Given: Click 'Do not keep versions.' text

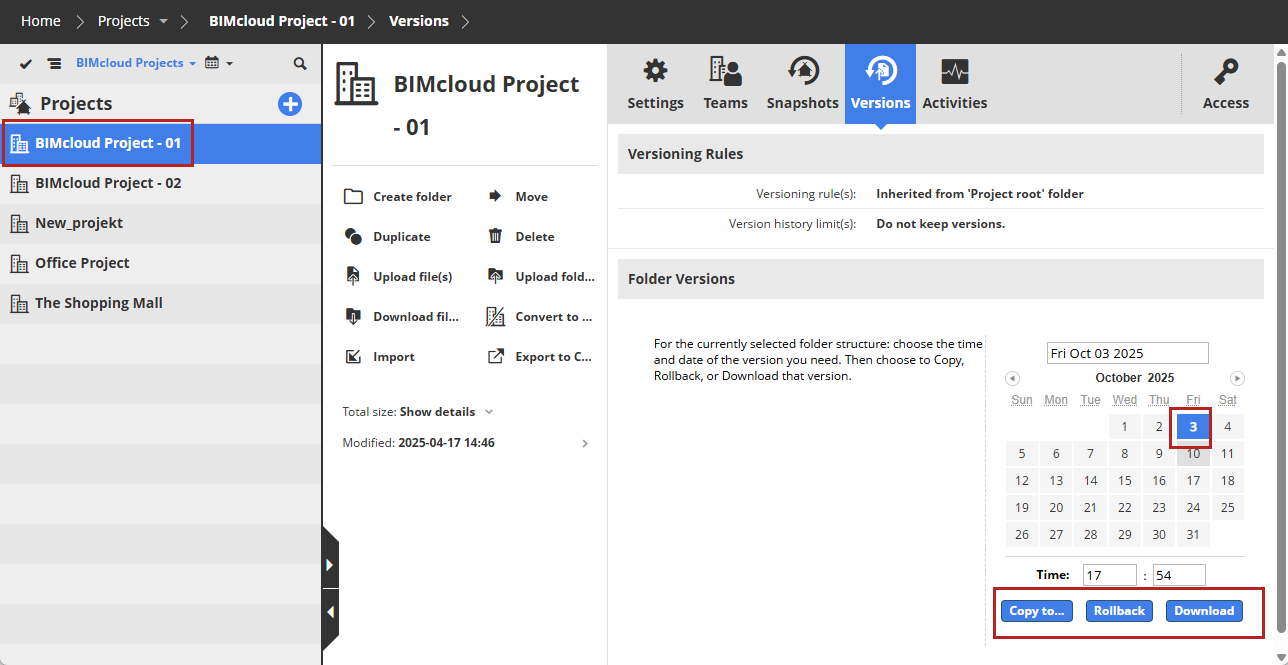Looking at the screenshot, I should 940,224.
